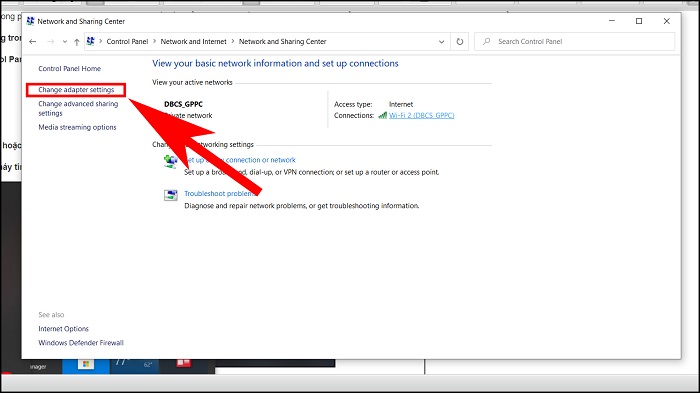The image size is (700, 393).
Task: Open Change advanced sharing settings
Action: pyautogui.click(x=78, y=109)
